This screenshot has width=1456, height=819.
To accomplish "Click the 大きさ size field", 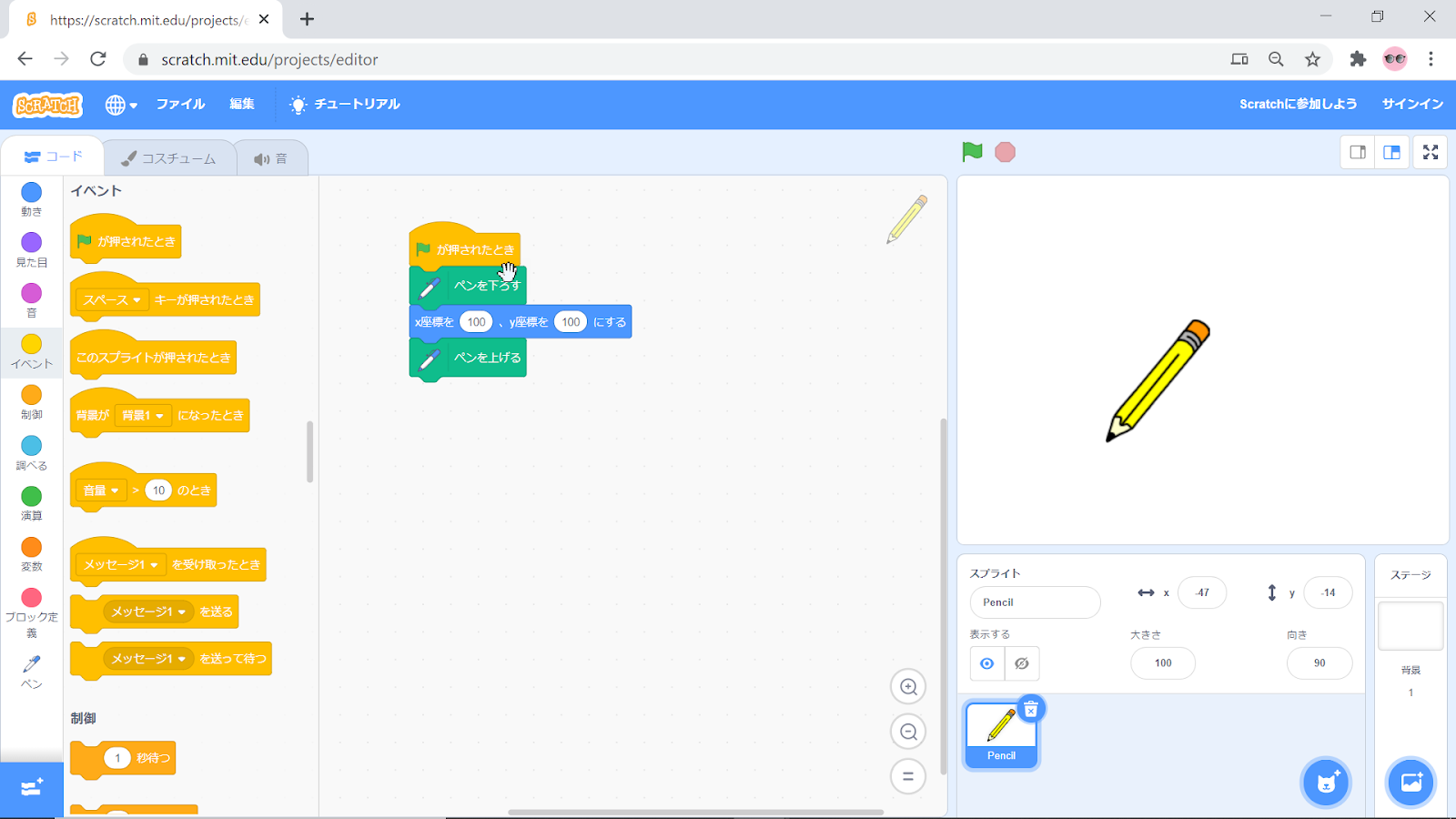I will tap(1163, 662).
